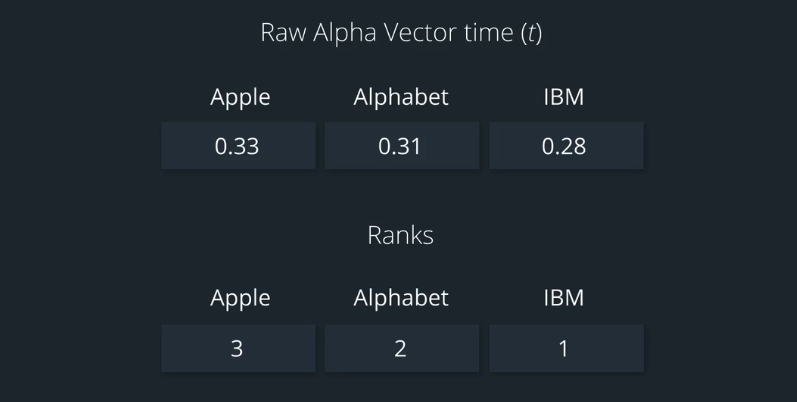
Task: Click the IBM label in Ranks table
Action: 563,297
